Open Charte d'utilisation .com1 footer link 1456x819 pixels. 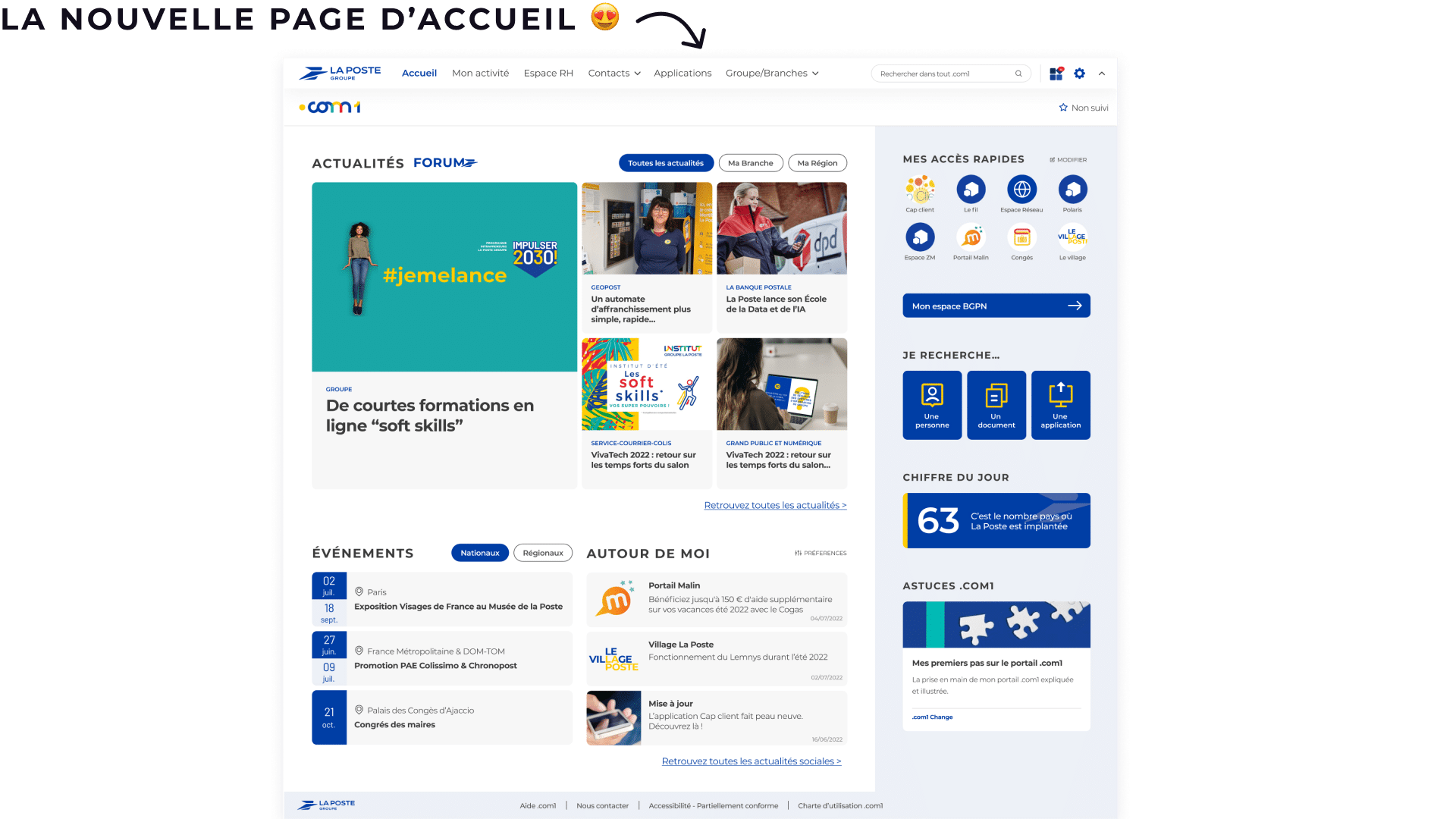click(x=840, y=805)
